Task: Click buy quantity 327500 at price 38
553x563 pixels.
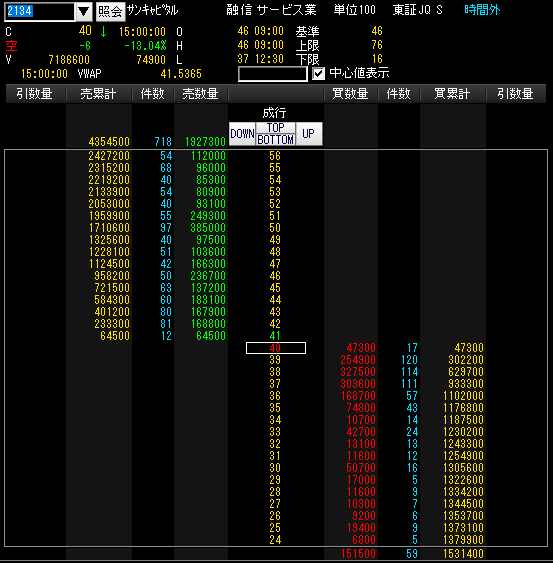Action: 358,372
